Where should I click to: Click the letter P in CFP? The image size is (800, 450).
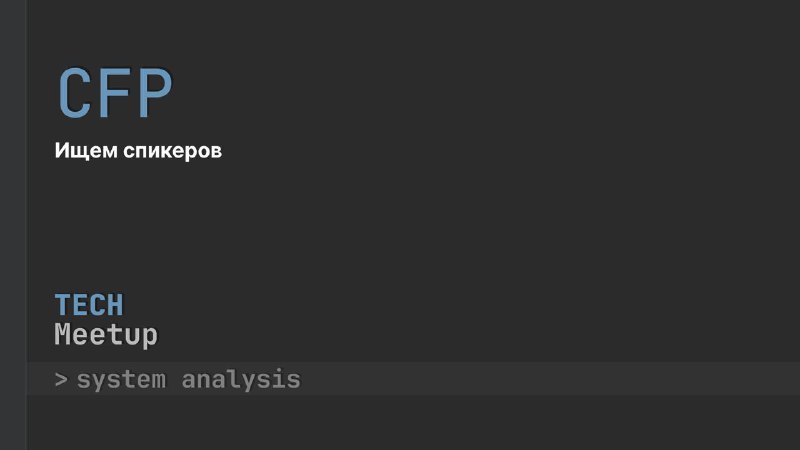pos(156,93)
